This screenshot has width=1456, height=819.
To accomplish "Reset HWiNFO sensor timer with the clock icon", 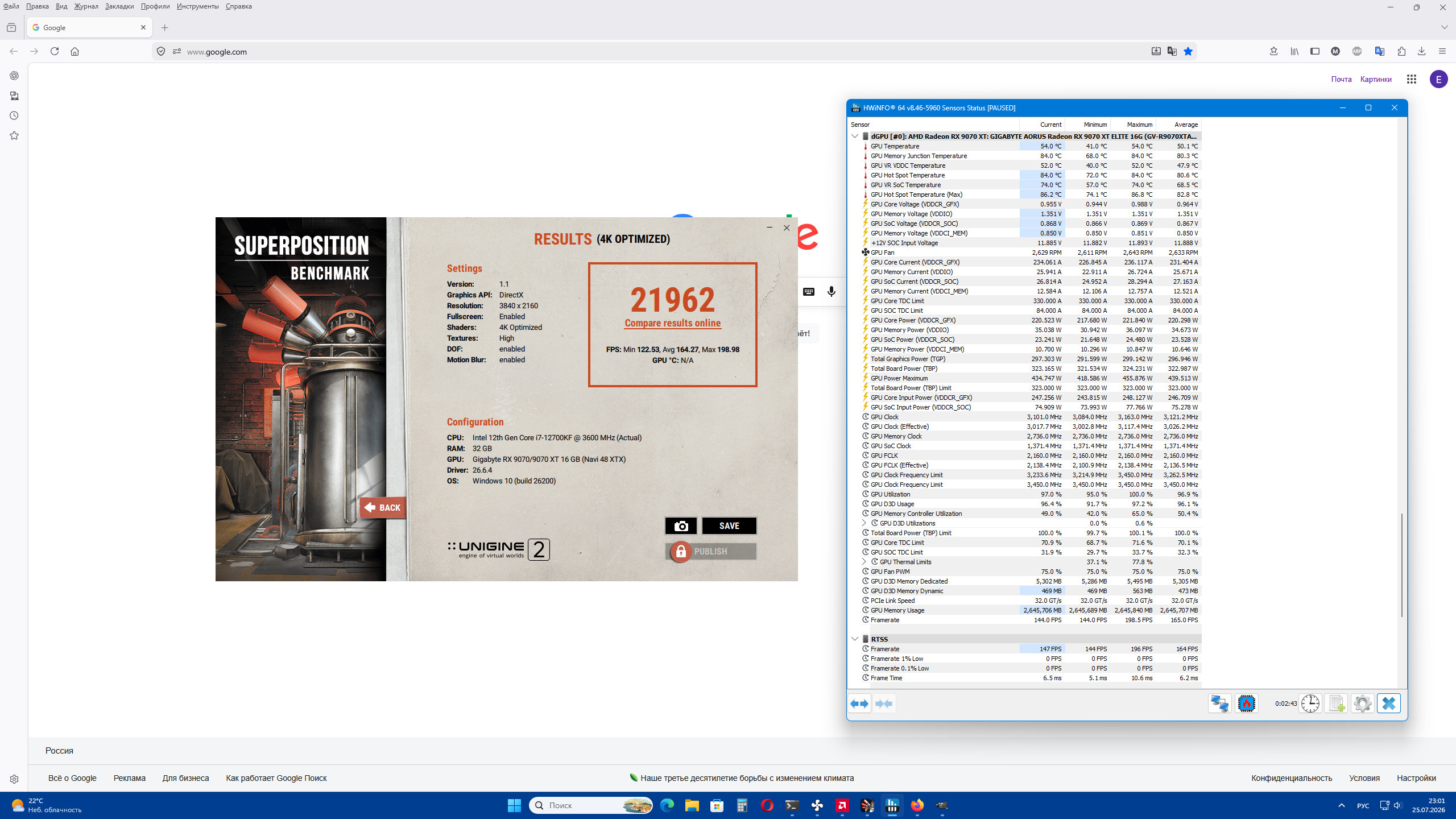I will pyautogui.click(x=1310, y=704).
